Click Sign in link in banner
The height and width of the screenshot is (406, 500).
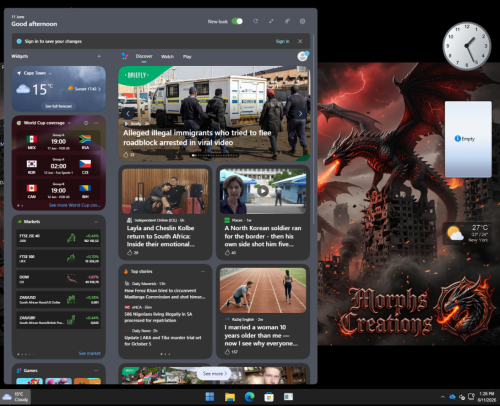282,41
